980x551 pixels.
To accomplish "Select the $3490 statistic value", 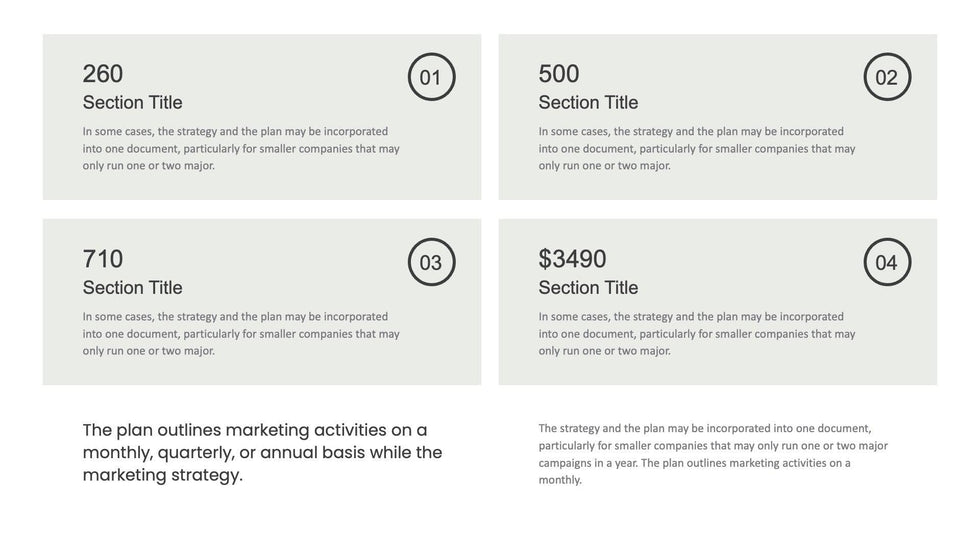I will 572,259.
